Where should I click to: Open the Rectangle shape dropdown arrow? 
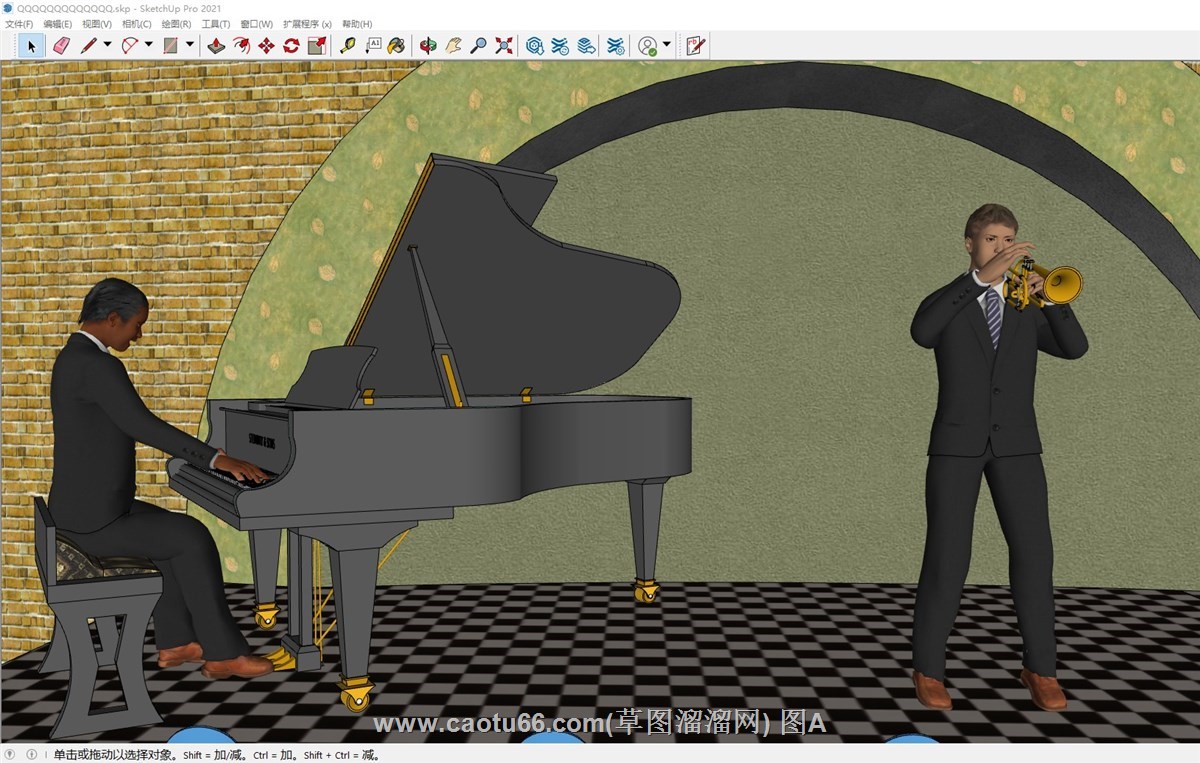(190, 45)
